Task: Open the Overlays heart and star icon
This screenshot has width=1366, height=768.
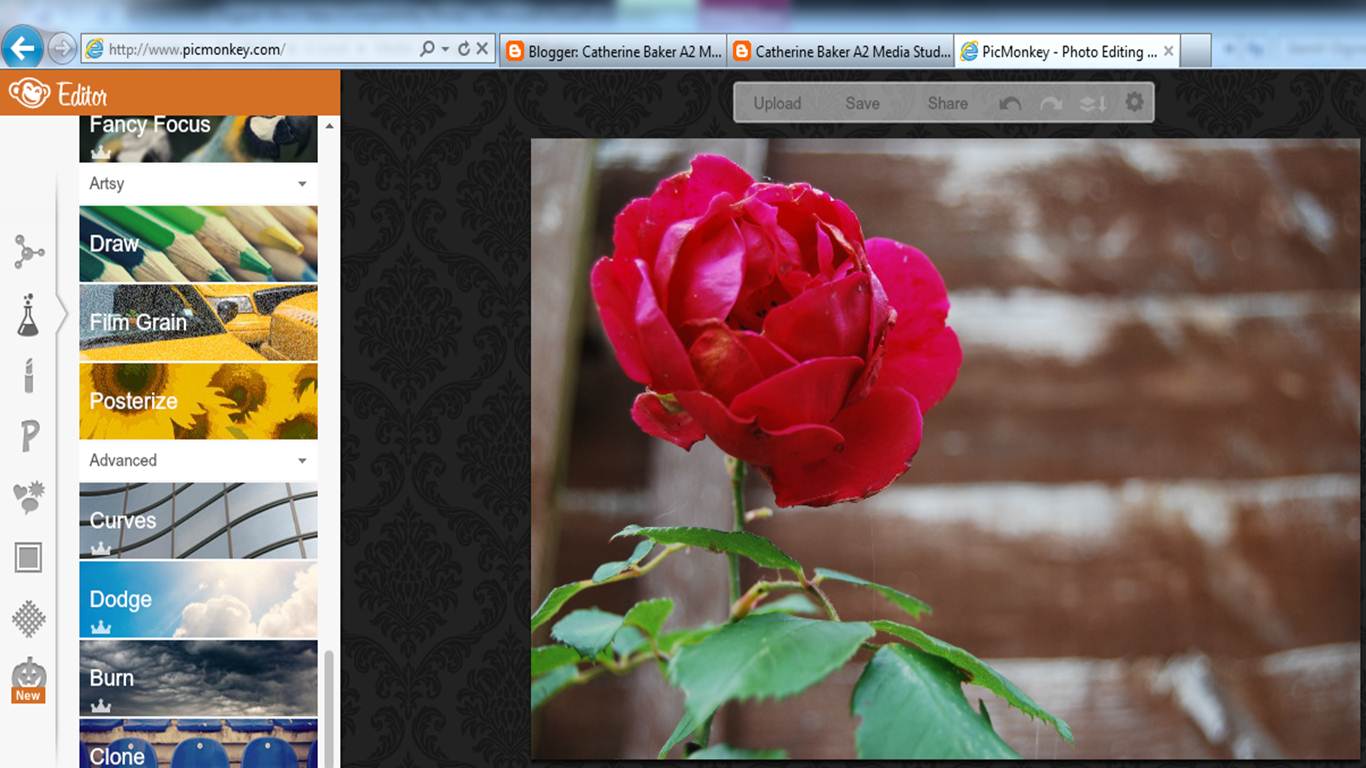Action: (28, 497)
